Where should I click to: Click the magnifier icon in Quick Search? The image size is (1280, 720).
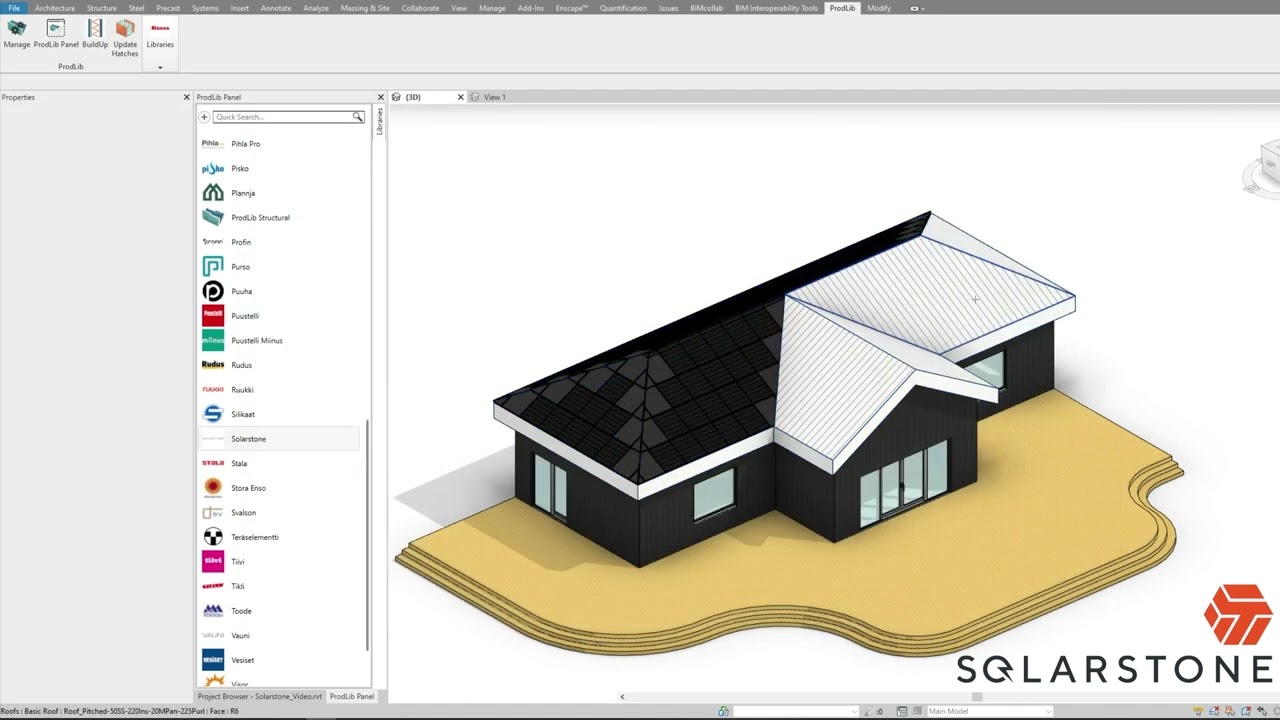click(357, 117)
